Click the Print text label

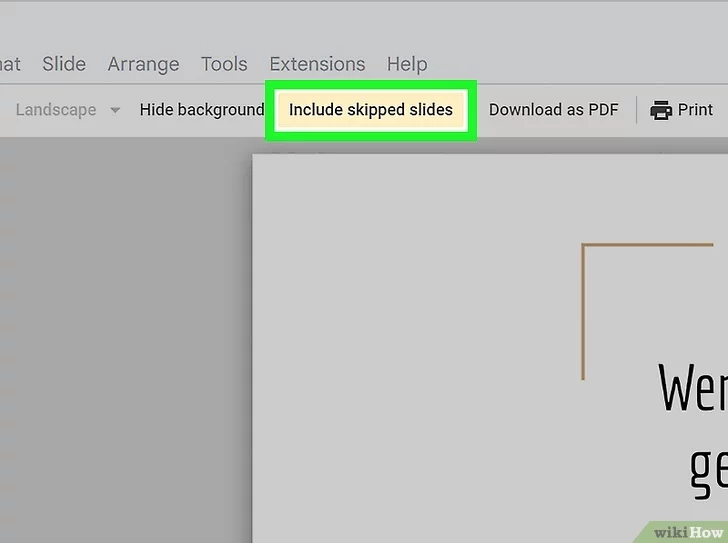pyautogui.click(x=695, y=110)
